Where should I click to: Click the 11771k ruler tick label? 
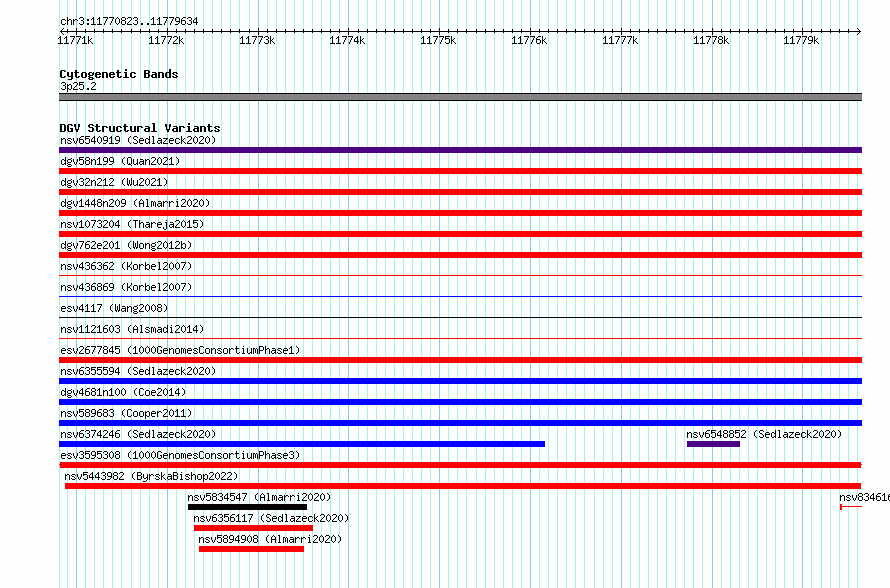pos(75,40)
